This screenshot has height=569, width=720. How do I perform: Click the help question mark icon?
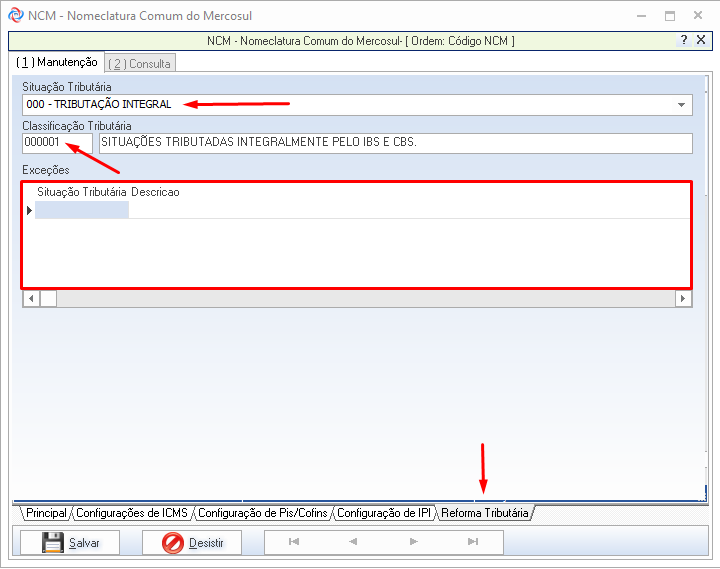click(684, 40)
